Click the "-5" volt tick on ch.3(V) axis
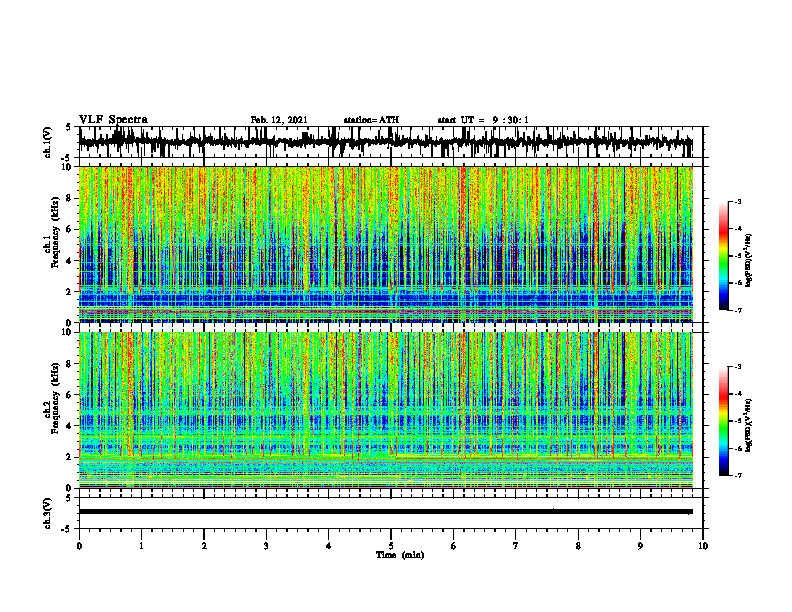792x612 pixels. [68, 529]
